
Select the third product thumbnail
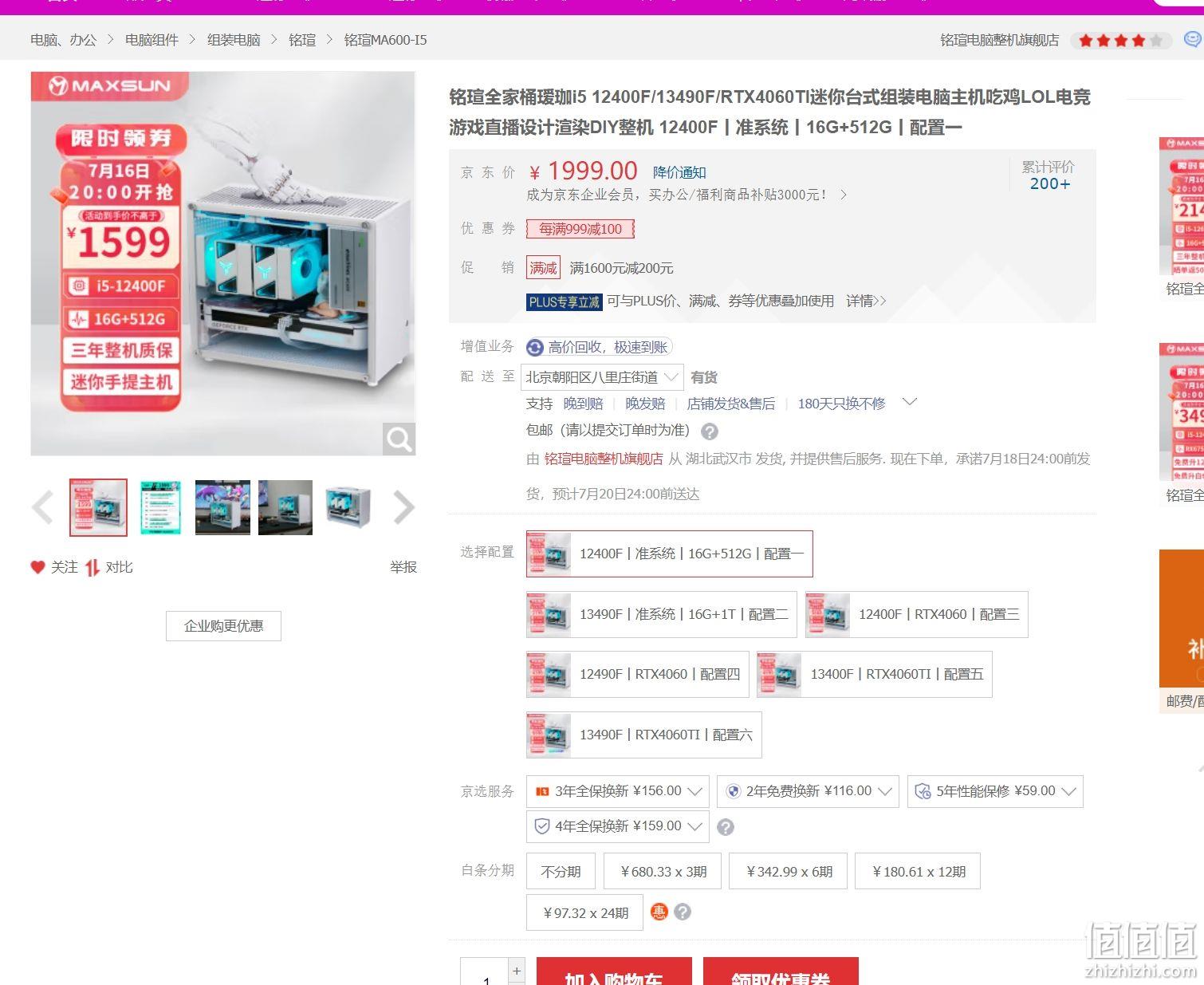222,507
